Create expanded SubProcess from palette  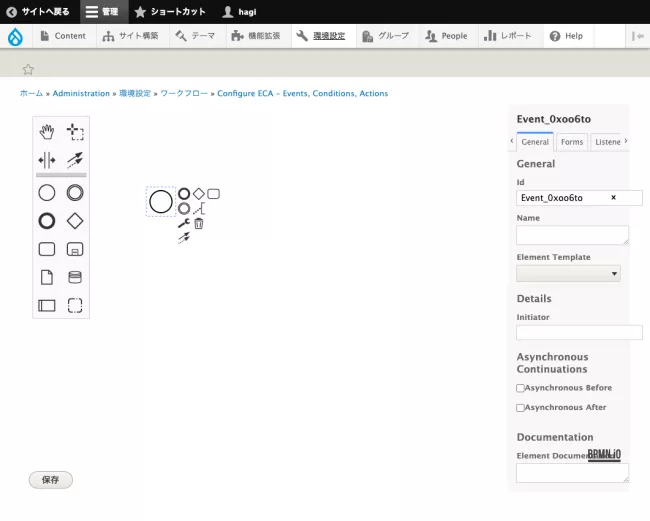tap(75, 249)
